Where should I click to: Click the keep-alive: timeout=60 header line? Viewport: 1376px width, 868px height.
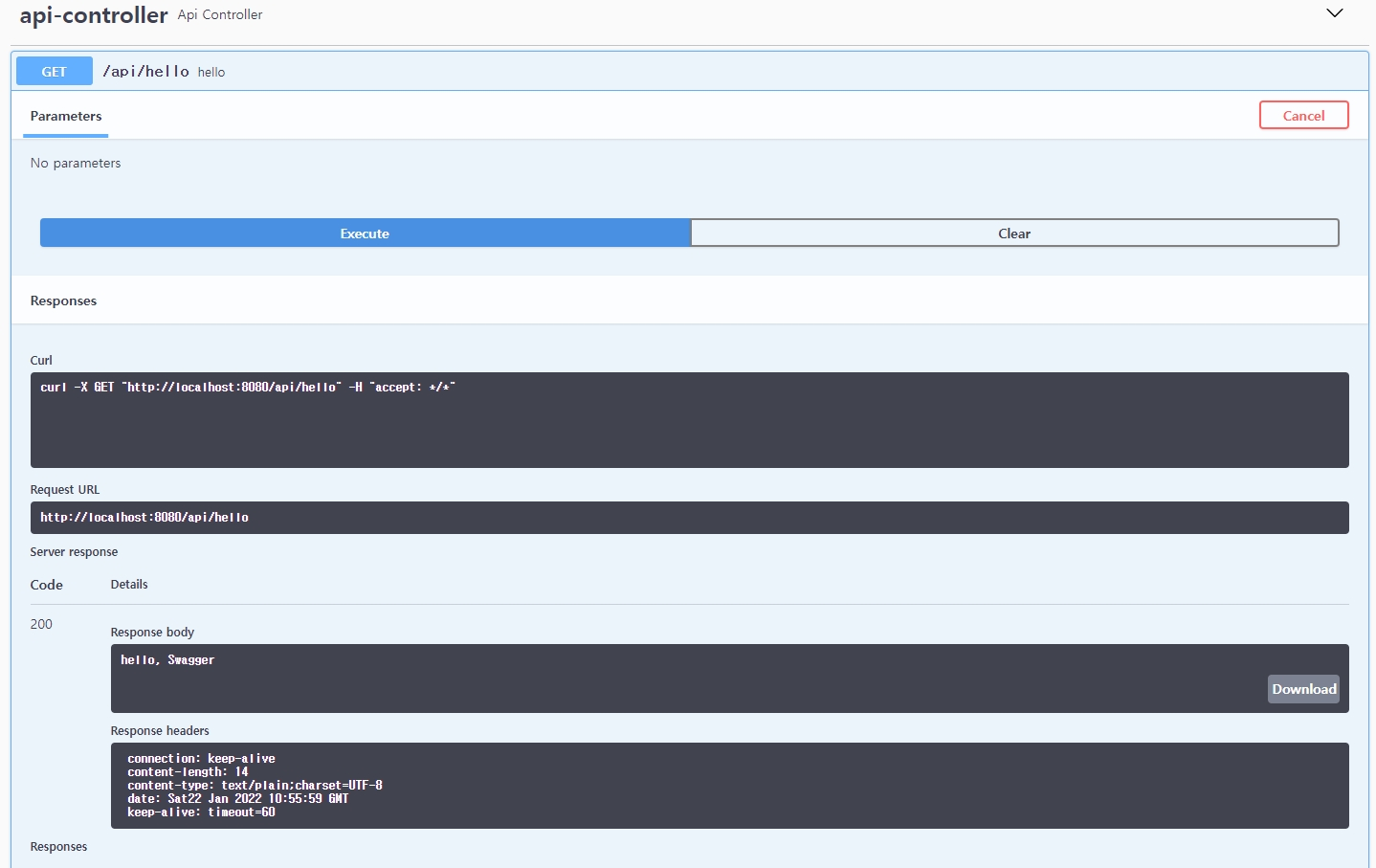coord(201,812)
